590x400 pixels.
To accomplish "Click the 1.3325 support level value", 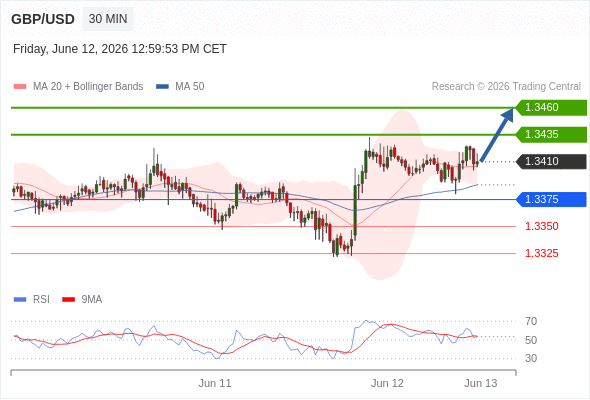I will 541,253.
